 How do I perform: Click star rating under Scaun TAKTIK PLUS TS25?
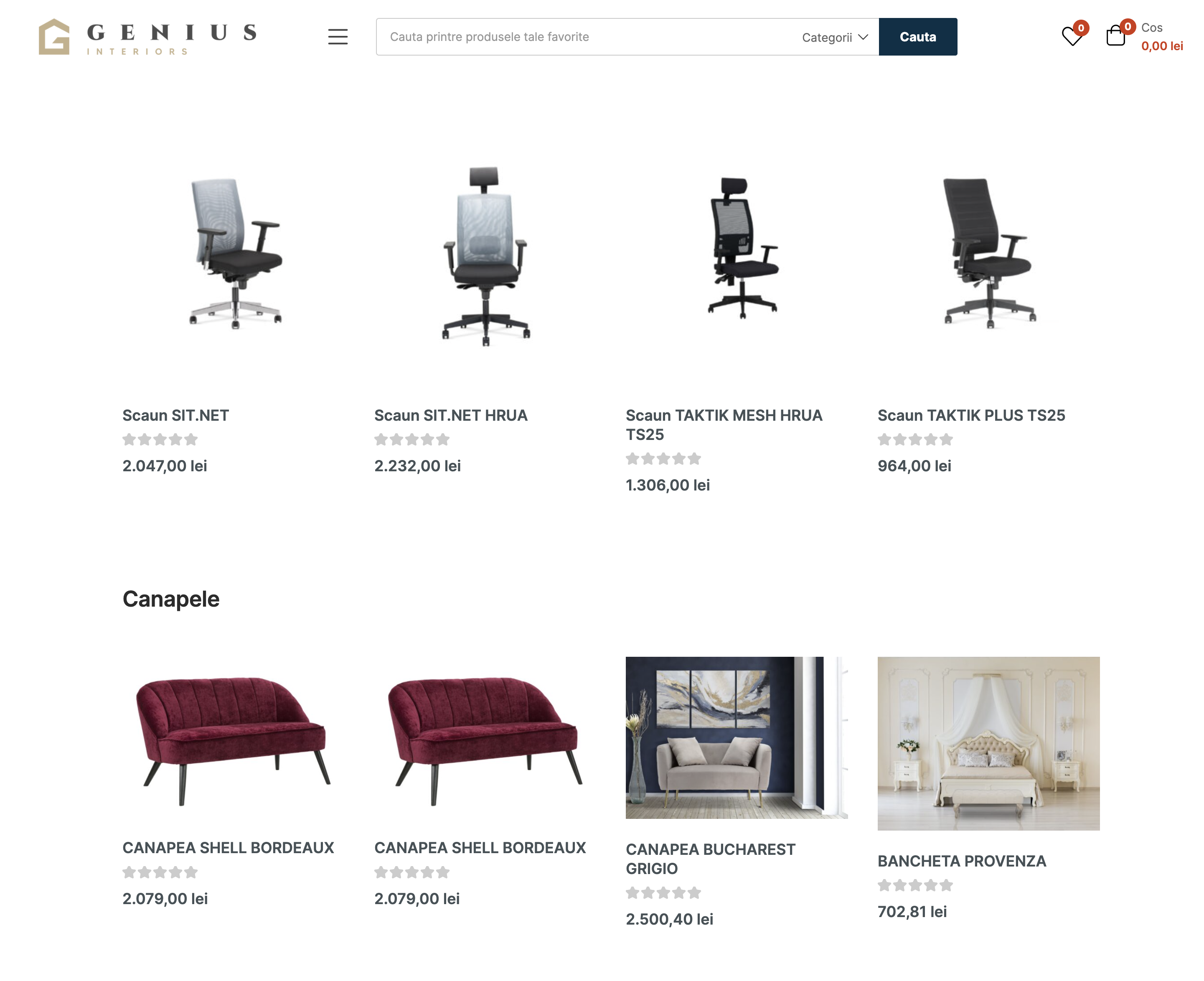(915, 439)
